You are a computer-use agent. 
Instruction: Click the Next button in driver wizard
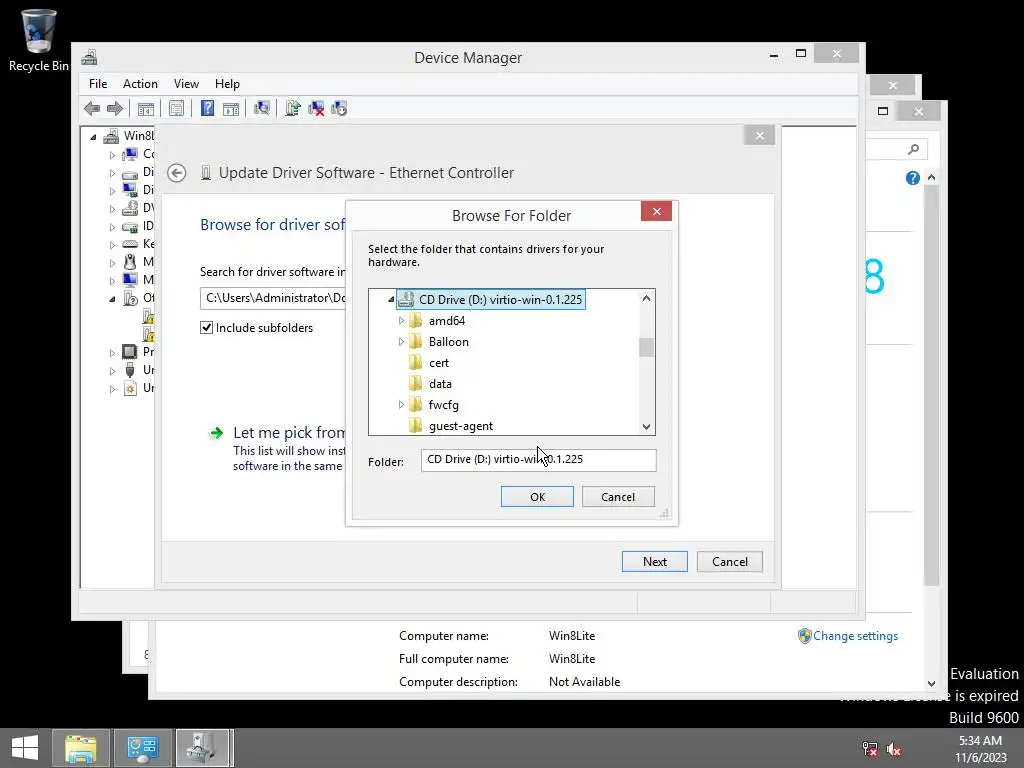pyautogui.click(x=654, y=562)
